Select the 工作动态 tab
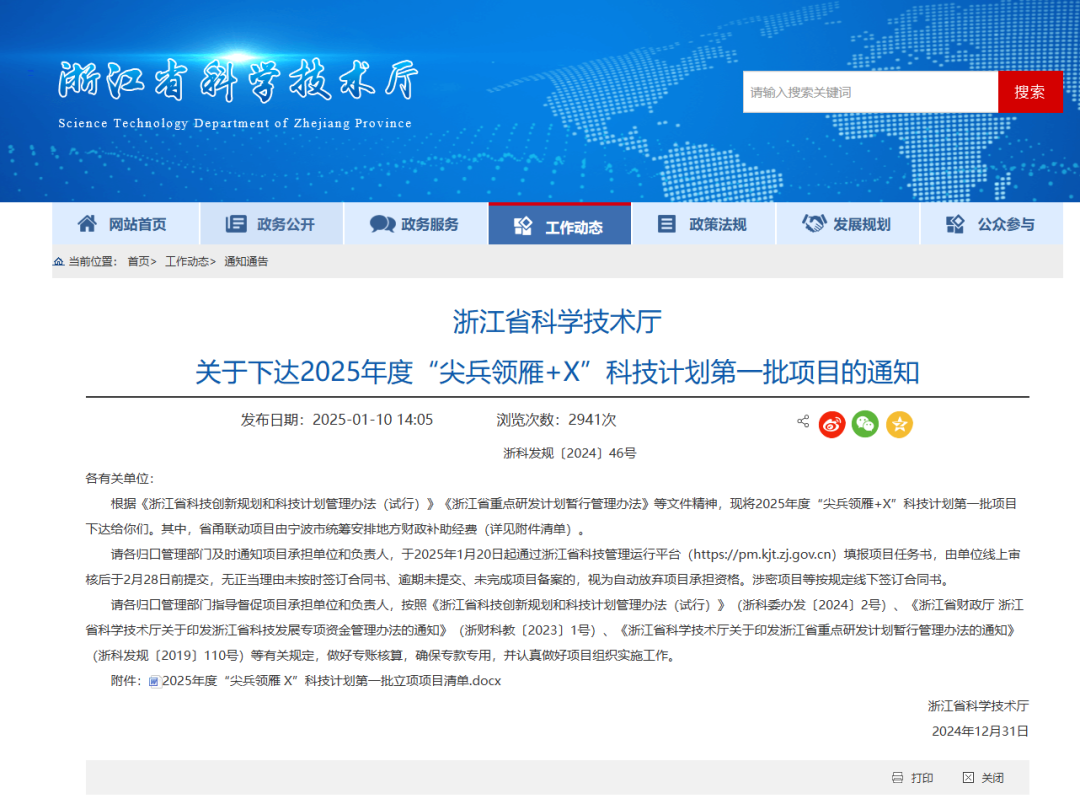Image resolution: width=1080 pixels, height=804 pixels. tap(559, 226)
